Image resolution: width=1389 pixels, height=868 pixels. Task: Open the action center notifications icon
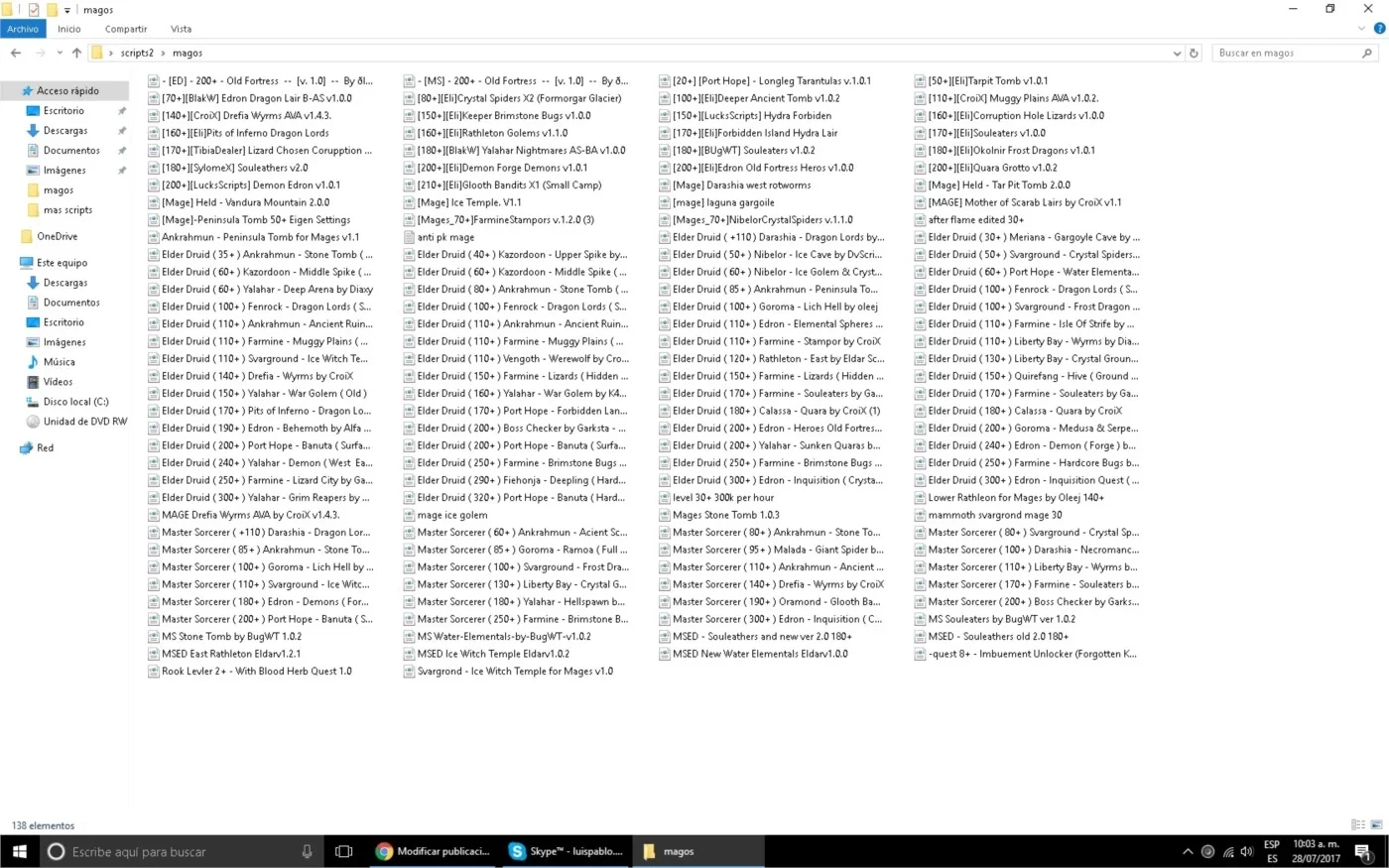coord(1363,851)
